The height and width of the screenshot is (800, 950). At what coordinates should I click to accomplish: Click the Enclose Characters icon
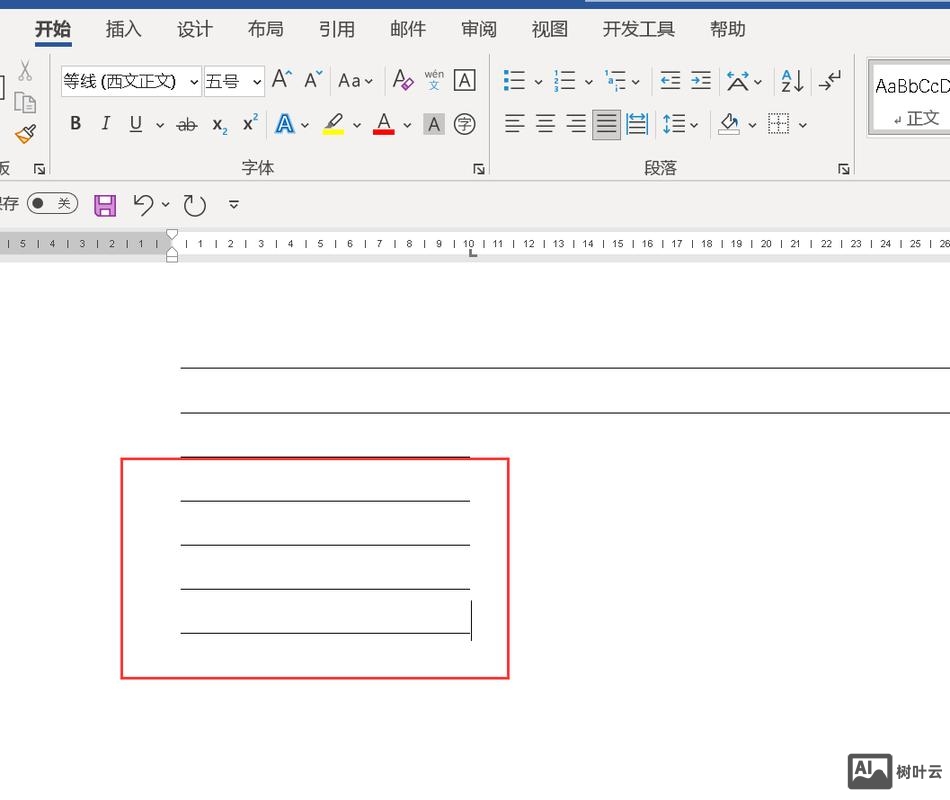464,125
